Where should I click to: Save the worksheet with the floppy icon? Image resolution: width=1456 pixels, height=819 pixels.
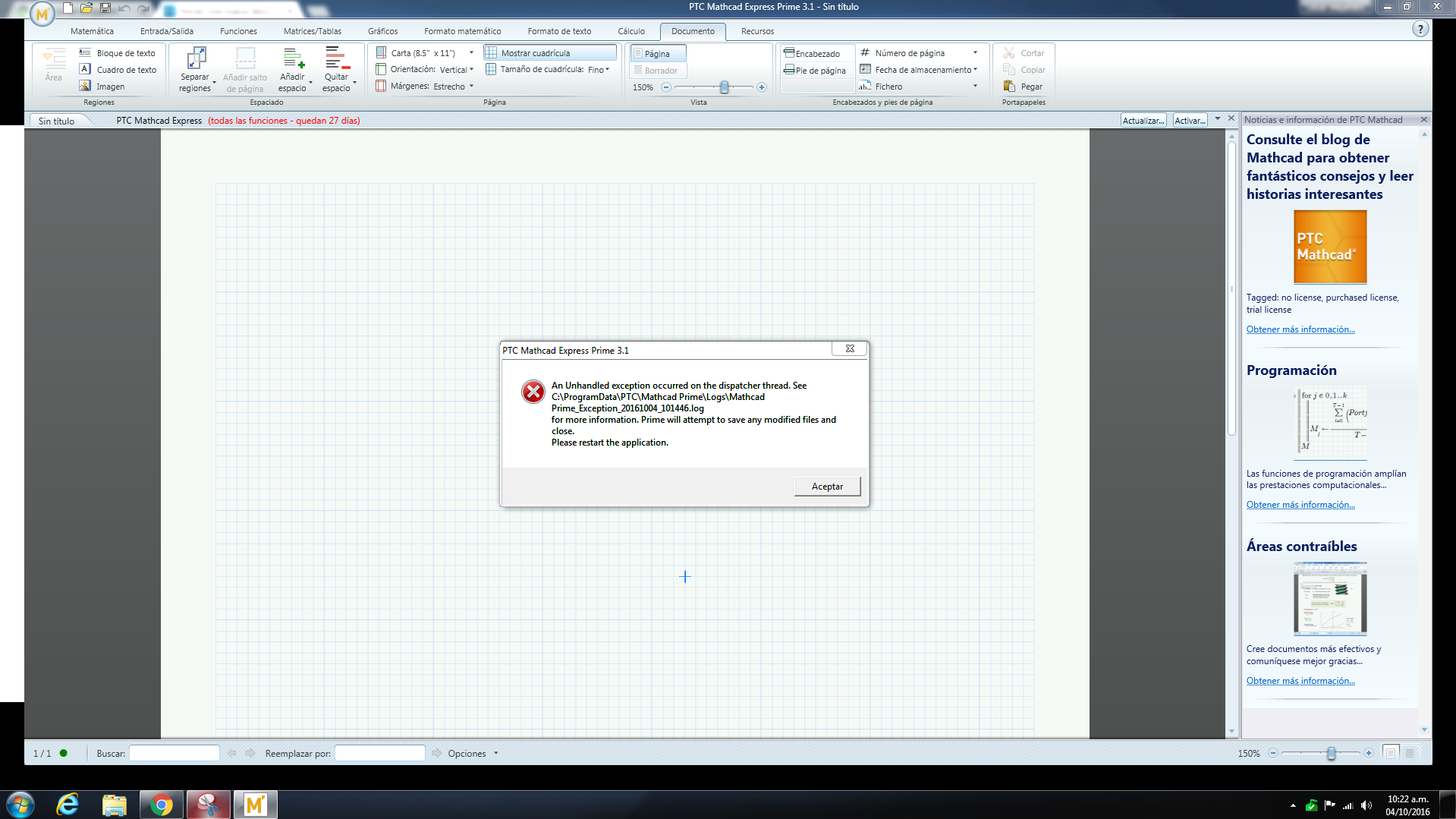click(x=105, y=8)
